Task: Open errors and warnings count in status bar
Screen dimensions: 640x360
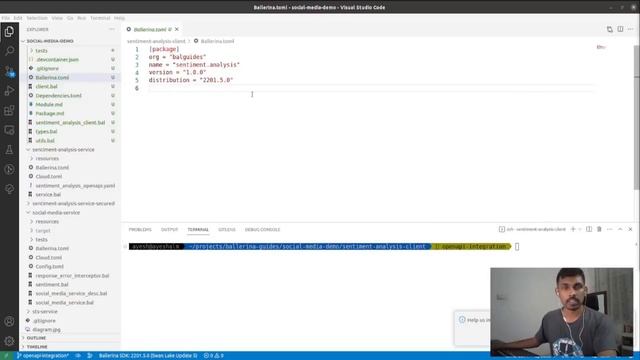Action: coord(213,356)
